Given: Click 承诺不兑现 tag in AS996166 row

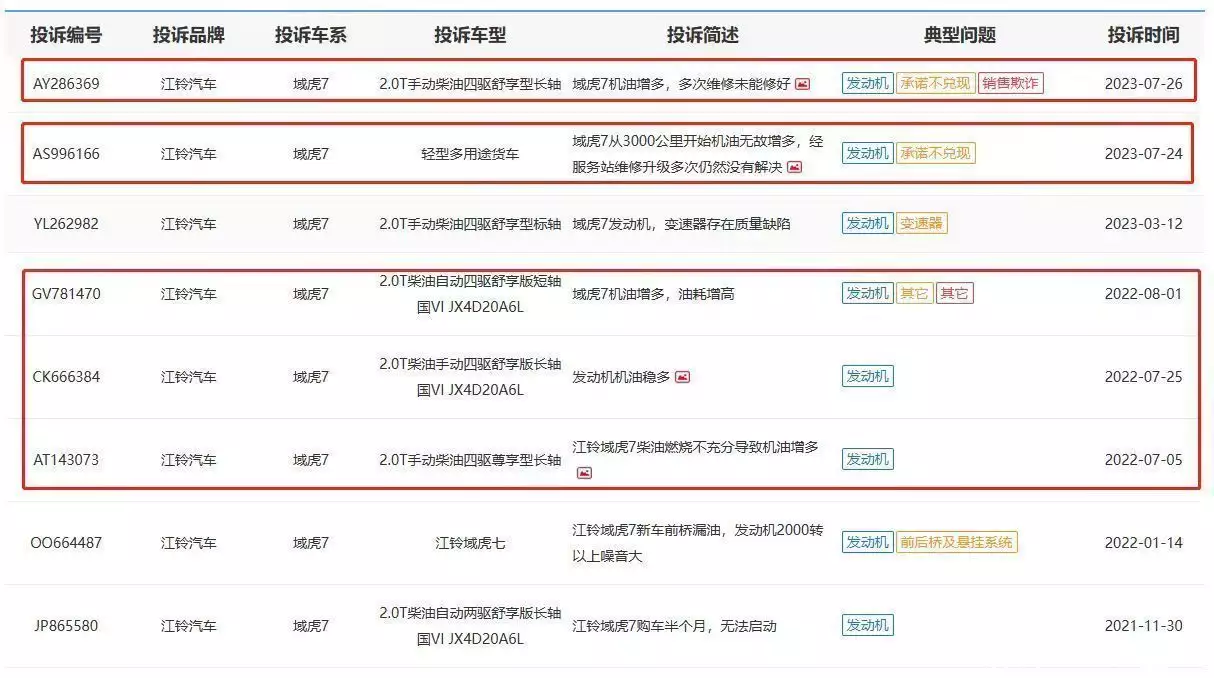Looking at the screenshot, I should point(935,153).
